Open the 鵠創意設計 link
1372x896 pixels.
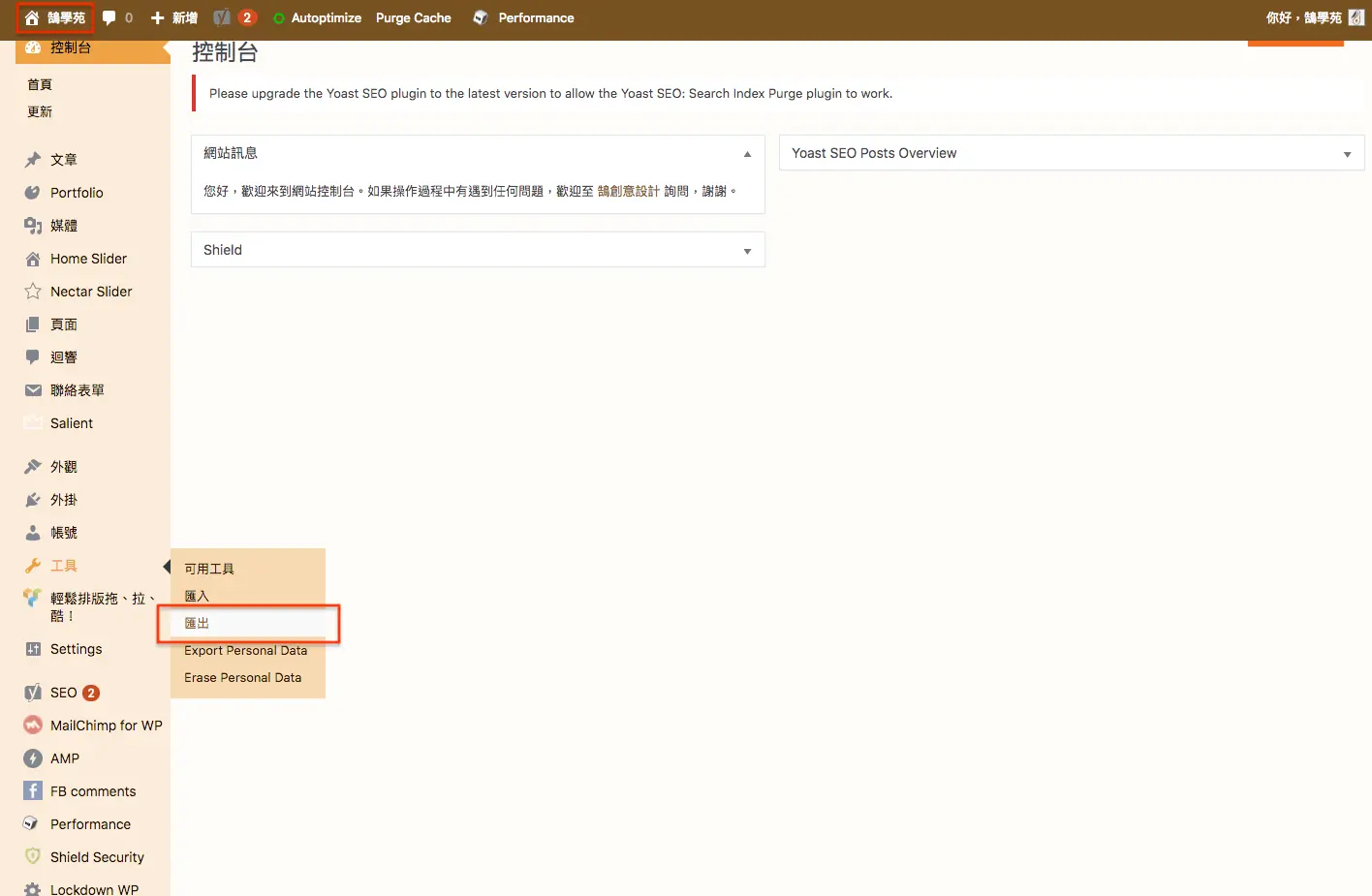pyautogui.click(x=628, y=192)
